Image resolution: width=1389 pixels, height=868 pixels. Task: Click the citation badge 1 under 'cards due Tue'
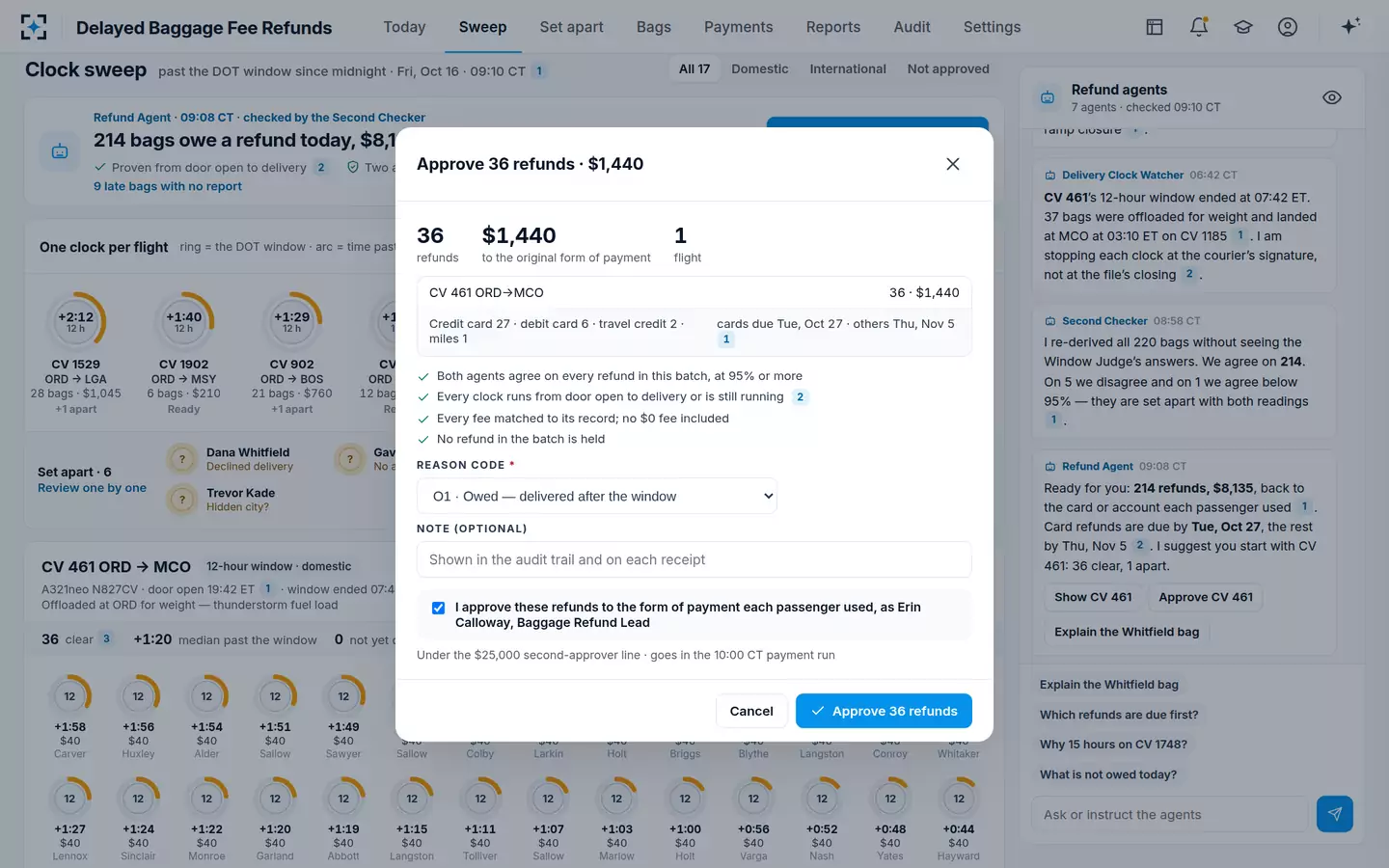726,339
